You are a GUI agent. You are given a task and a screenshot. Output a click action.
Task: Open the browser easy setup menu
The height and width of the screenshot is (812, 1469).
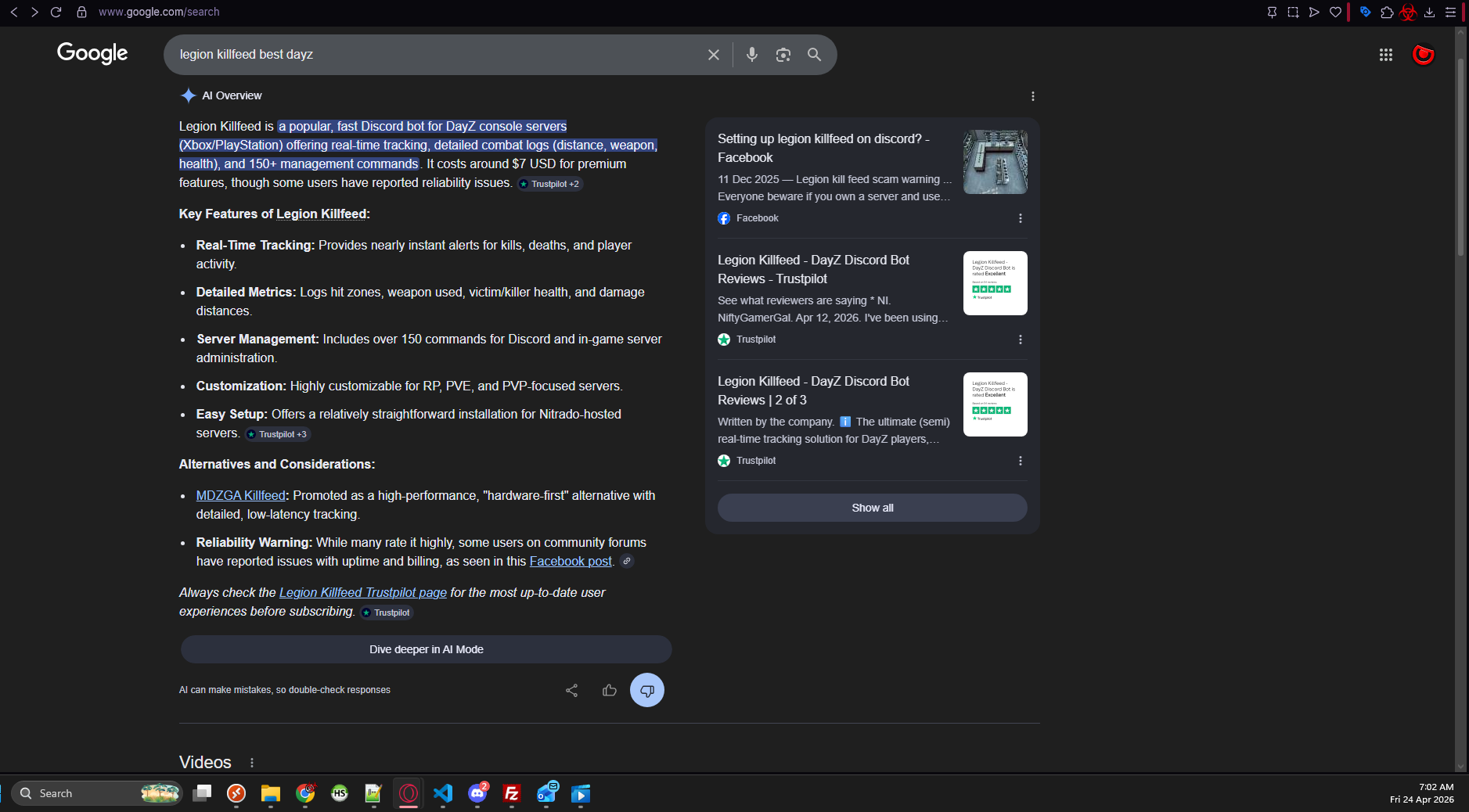point(1450,12)
